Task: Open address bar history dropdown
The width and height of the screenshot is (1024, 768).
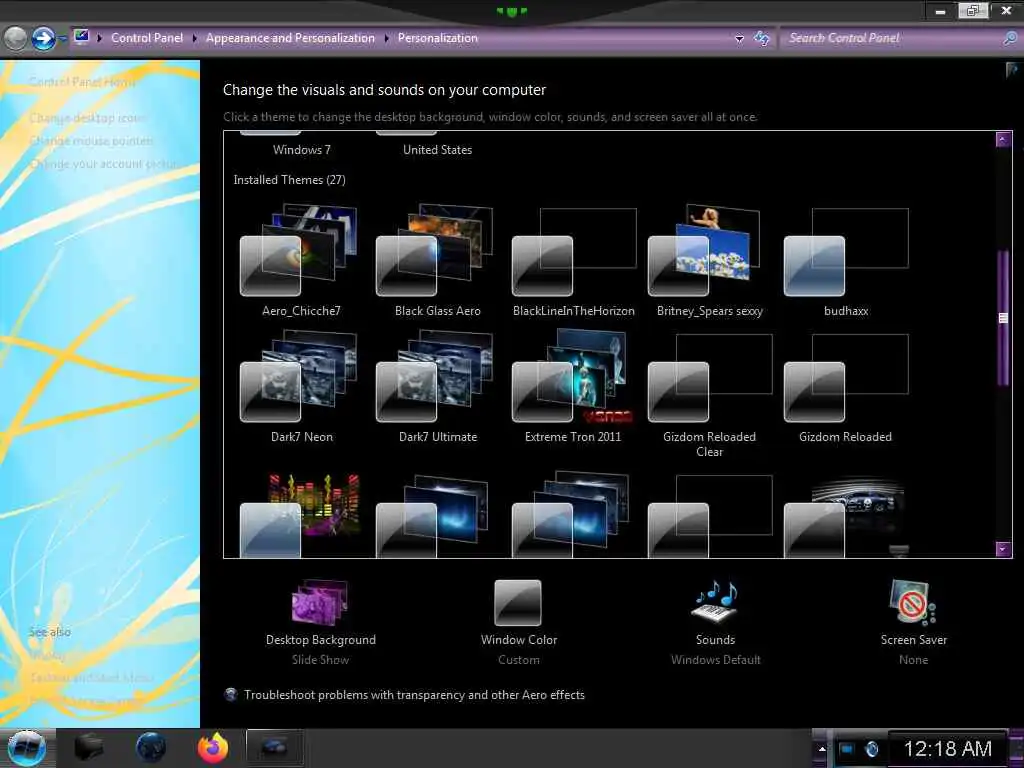Action: point(739,39)
